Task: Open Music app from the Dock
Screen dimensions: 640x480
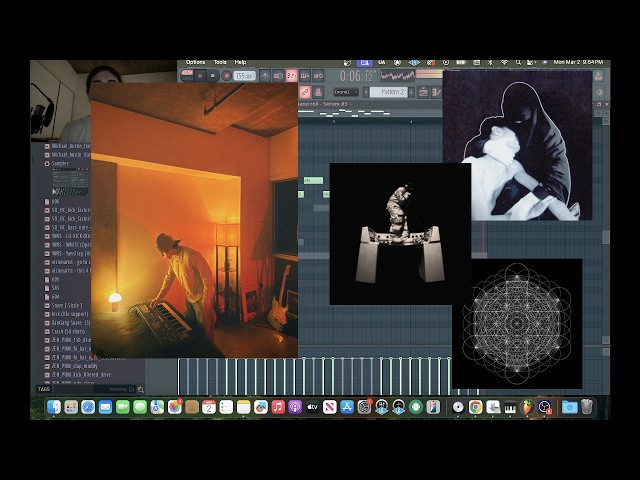Action: [278, 407]
